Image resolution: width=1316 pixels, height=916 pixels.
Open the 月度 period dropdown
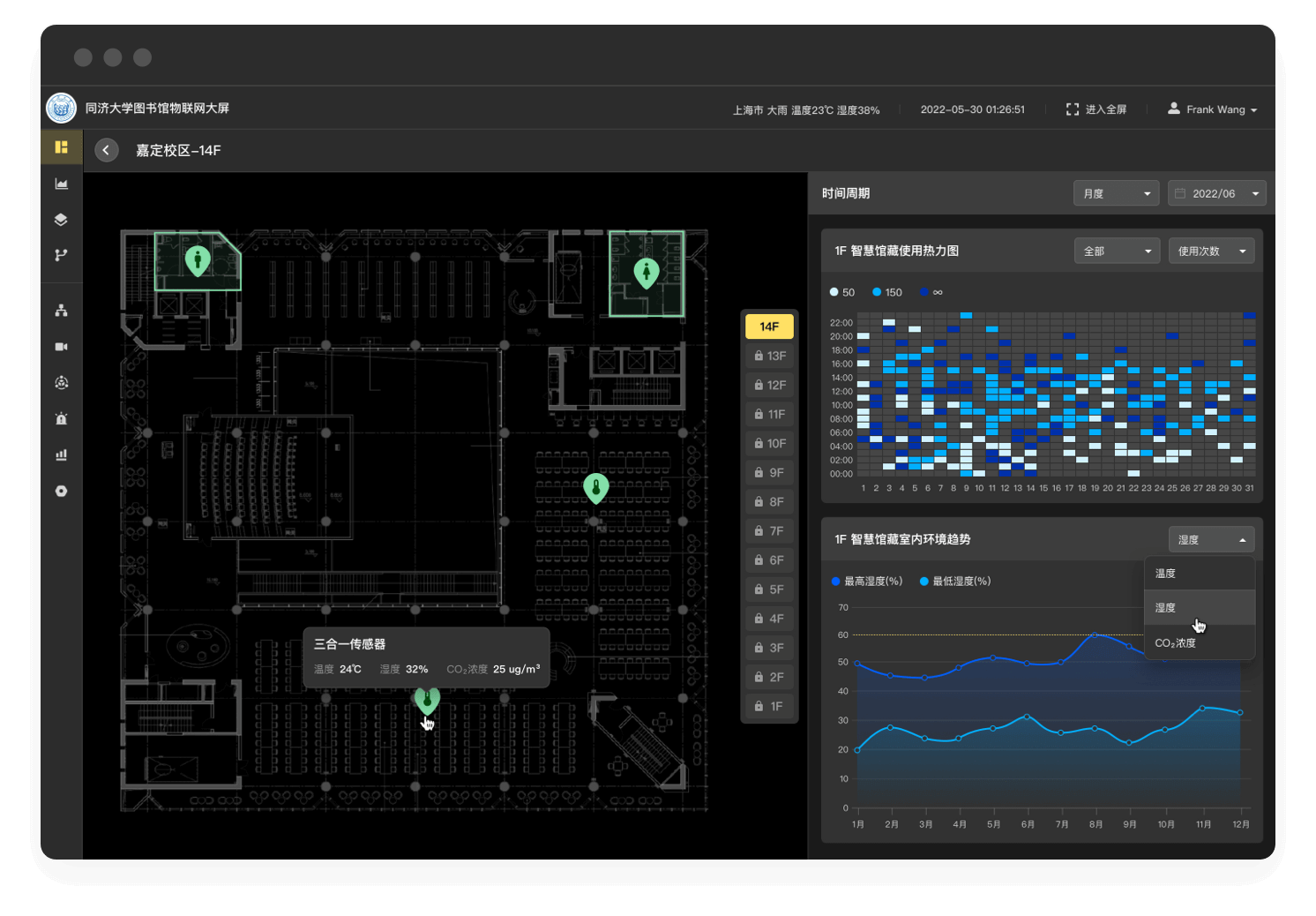coord(1116,193)
